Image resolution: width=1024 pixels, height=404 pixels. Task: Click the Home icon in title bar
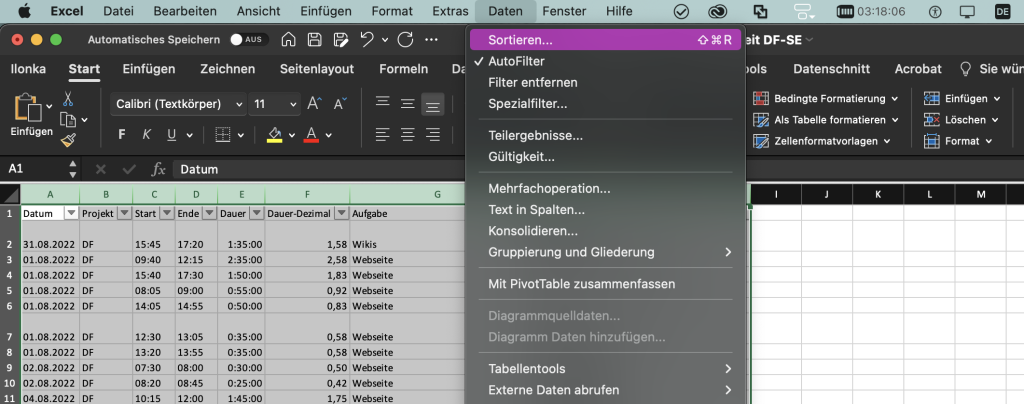(x=288, y=40)
